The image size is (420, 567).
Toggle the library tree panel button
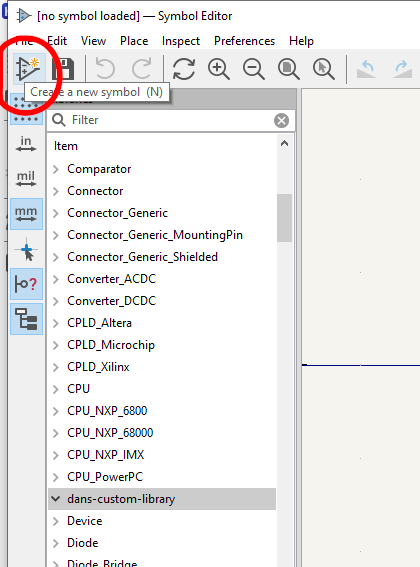(26, 319)
